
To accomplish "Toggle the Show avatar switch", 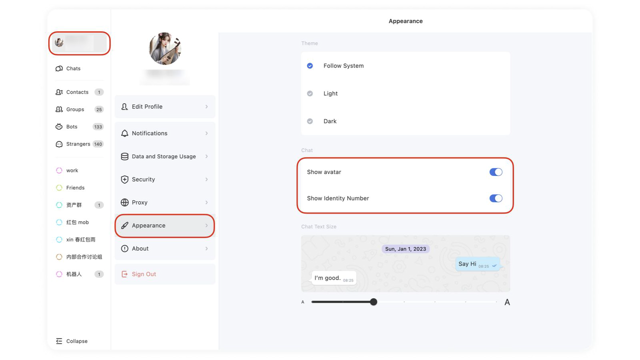I will click(496, 172).
